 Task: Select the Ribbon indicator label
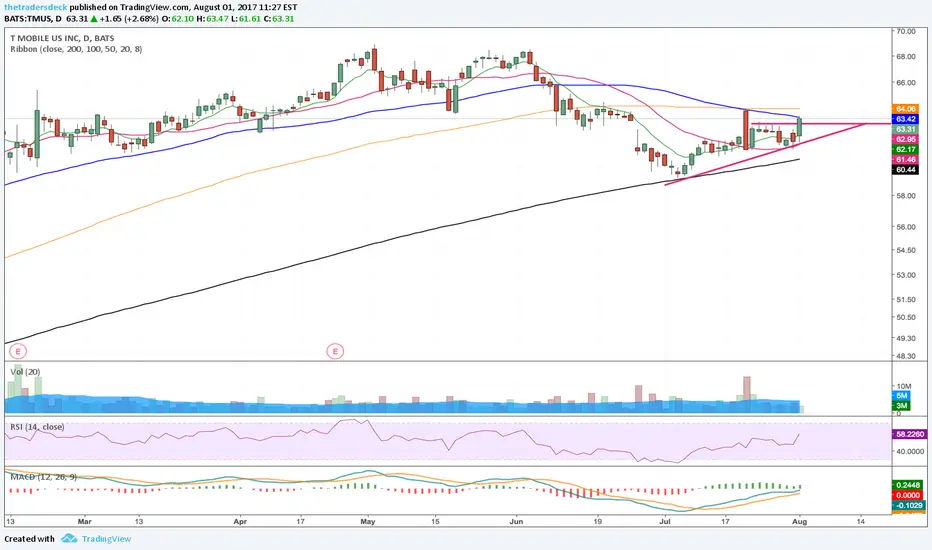tap(76, 49)
